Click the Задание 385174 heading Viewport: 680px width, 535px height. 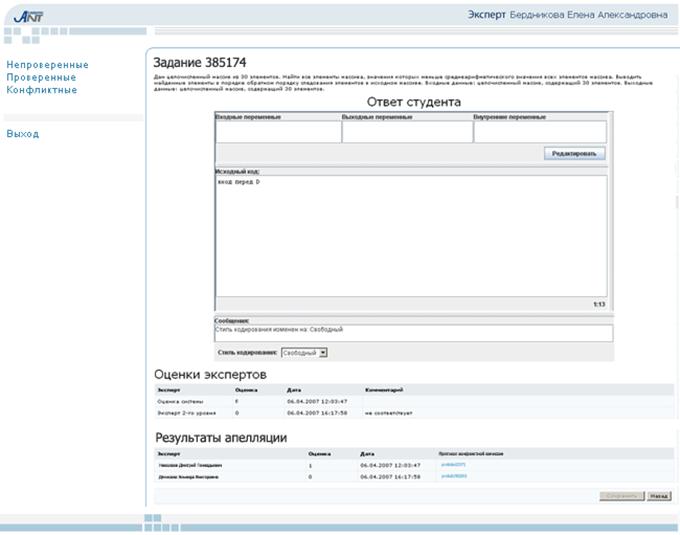(199, 63)
